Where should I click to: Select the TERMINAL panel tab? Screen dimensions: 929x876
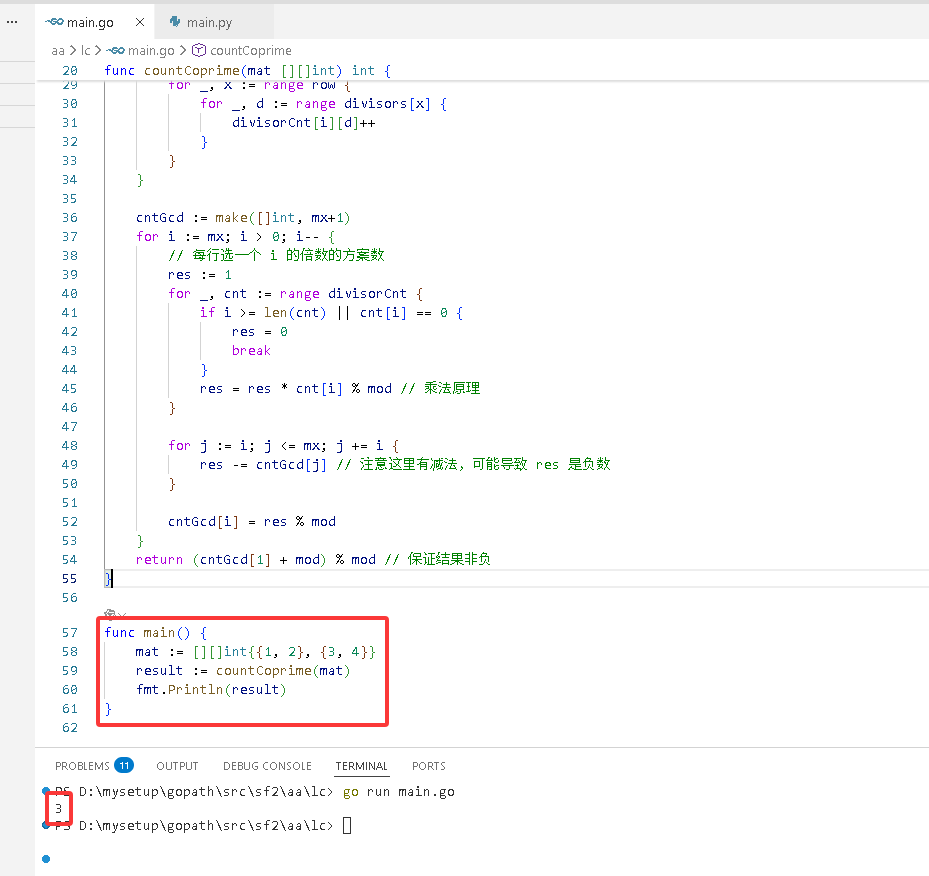[361, 766]
